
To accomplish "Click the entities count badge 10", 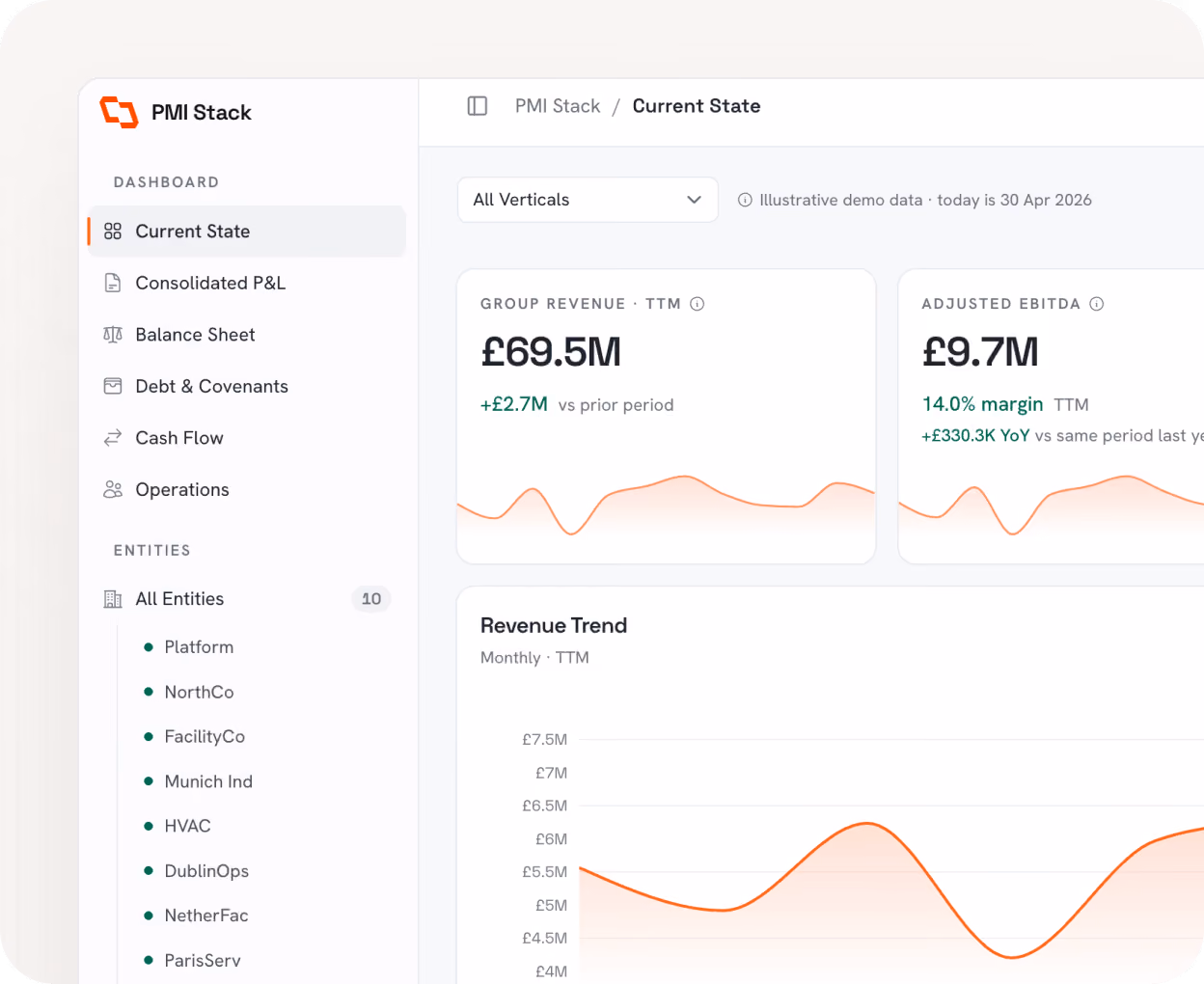I will point(371,599).
